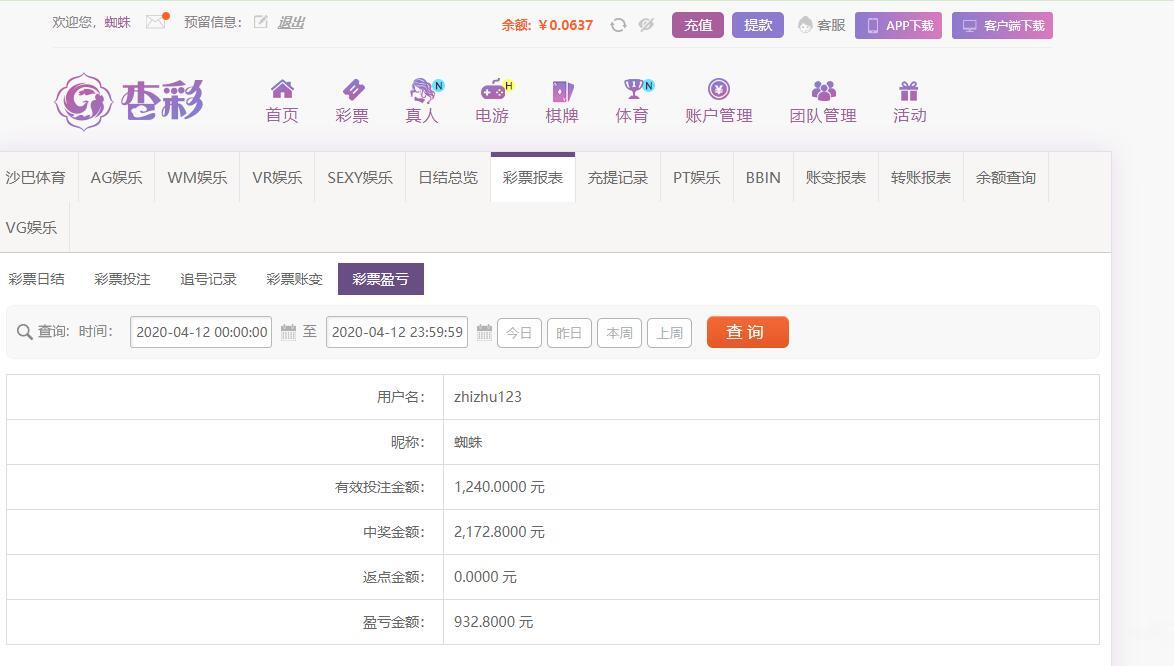Click the 退出 logout link
The height and width of the screenshot is (666, 1174).
pyautogui.click(x=291, y=22)
